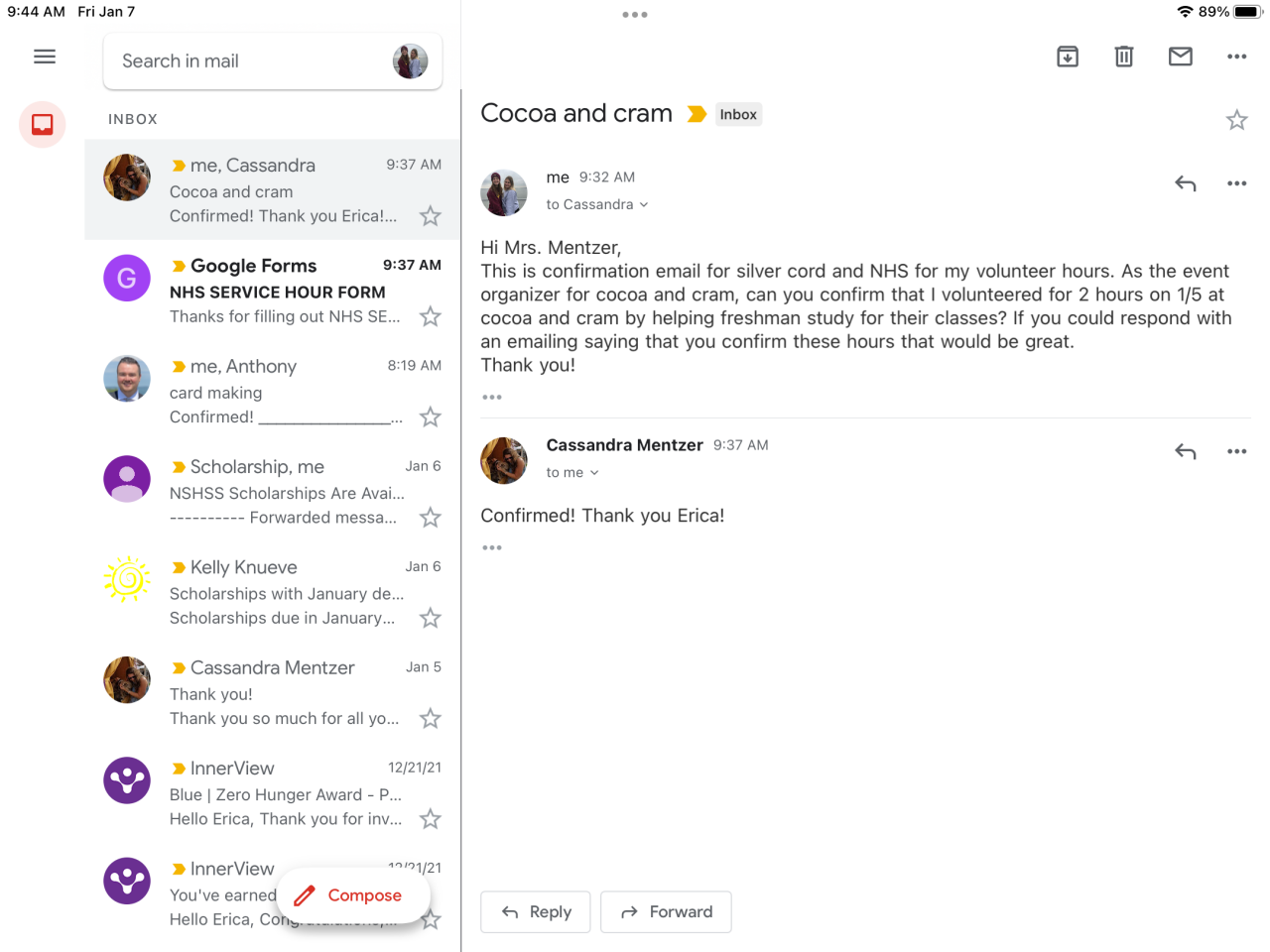Toggle star on Kelly Knueve email
The height and width of the screenshot is (952, 1270).
[430, 618]
